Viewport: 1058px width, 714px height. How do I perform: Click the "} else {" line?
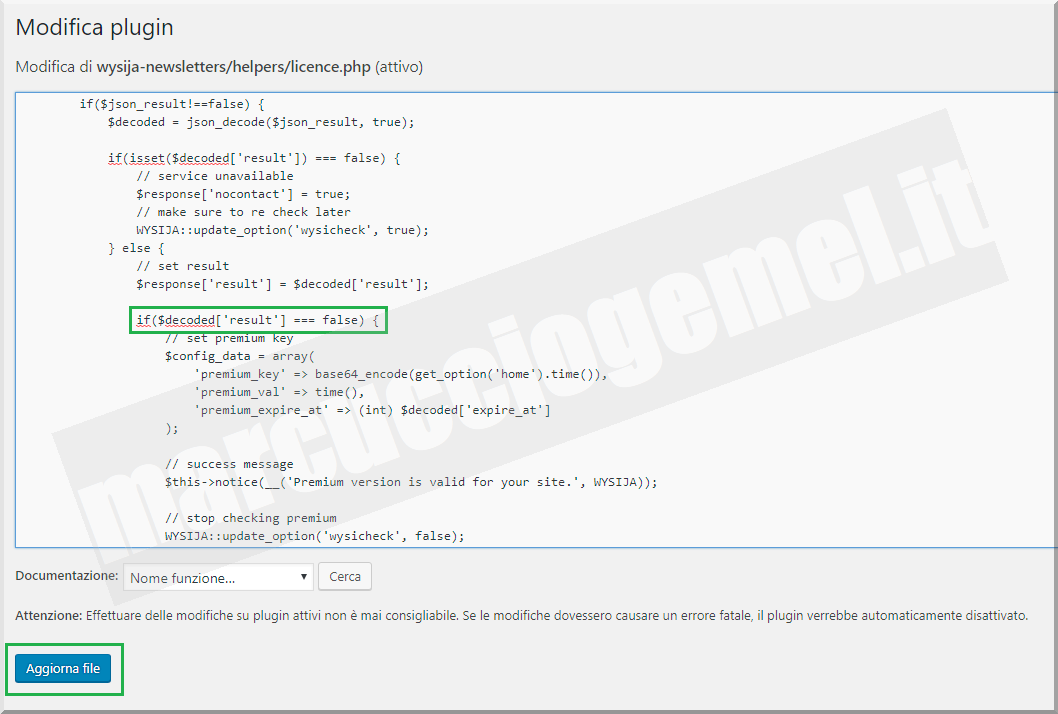pos(136,248)
